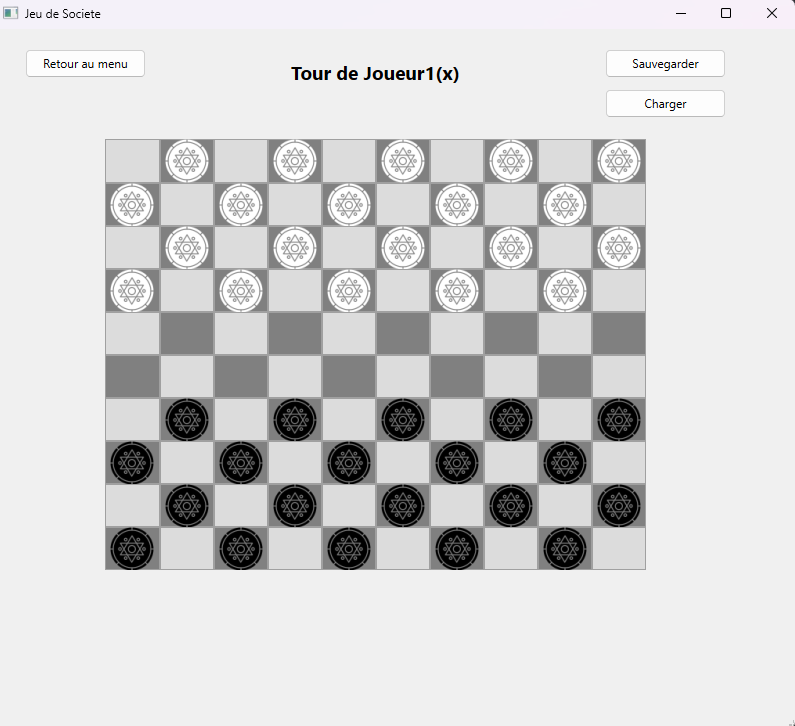The height and width of the screenshot is (726, 795).
Task: Load a saved game with Charger
Action: (x=665, y=104)
